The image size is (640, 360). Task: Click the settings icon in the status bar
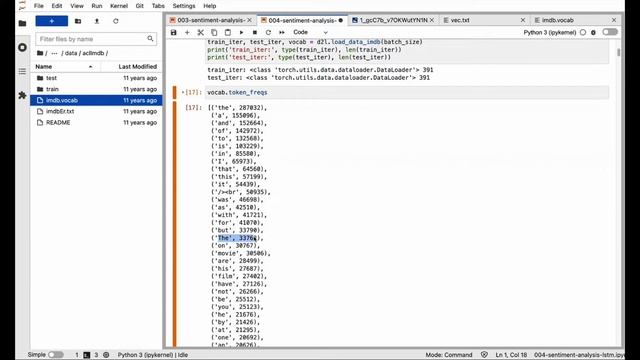pos(106,355)
